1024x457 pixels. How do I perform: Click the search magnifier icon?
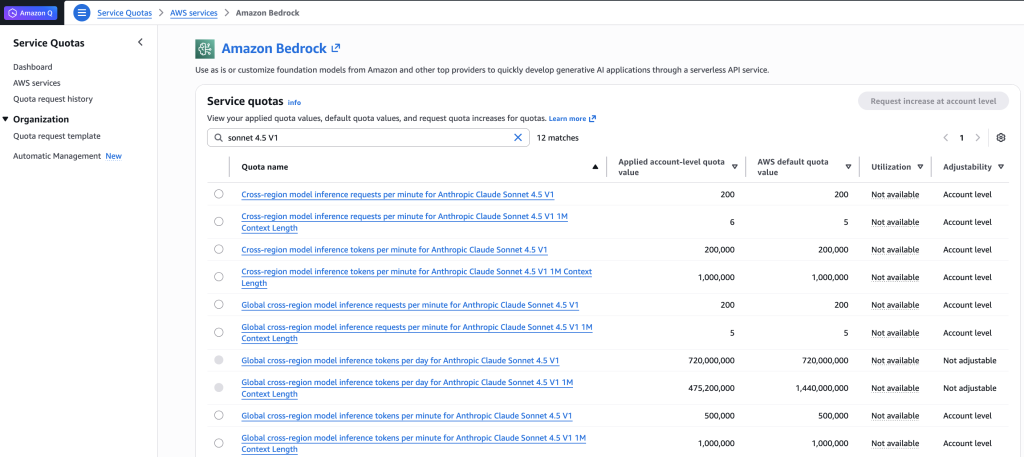(218, 138)
